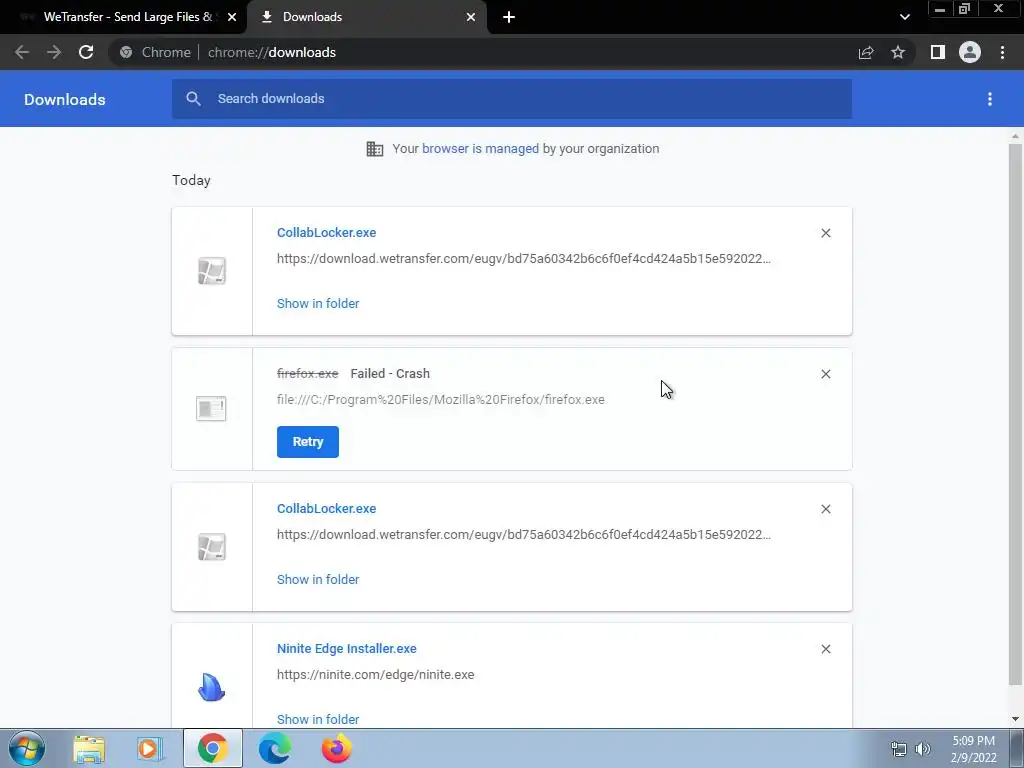Open the Downloads page more actions menu

click(x=990, y=99)
